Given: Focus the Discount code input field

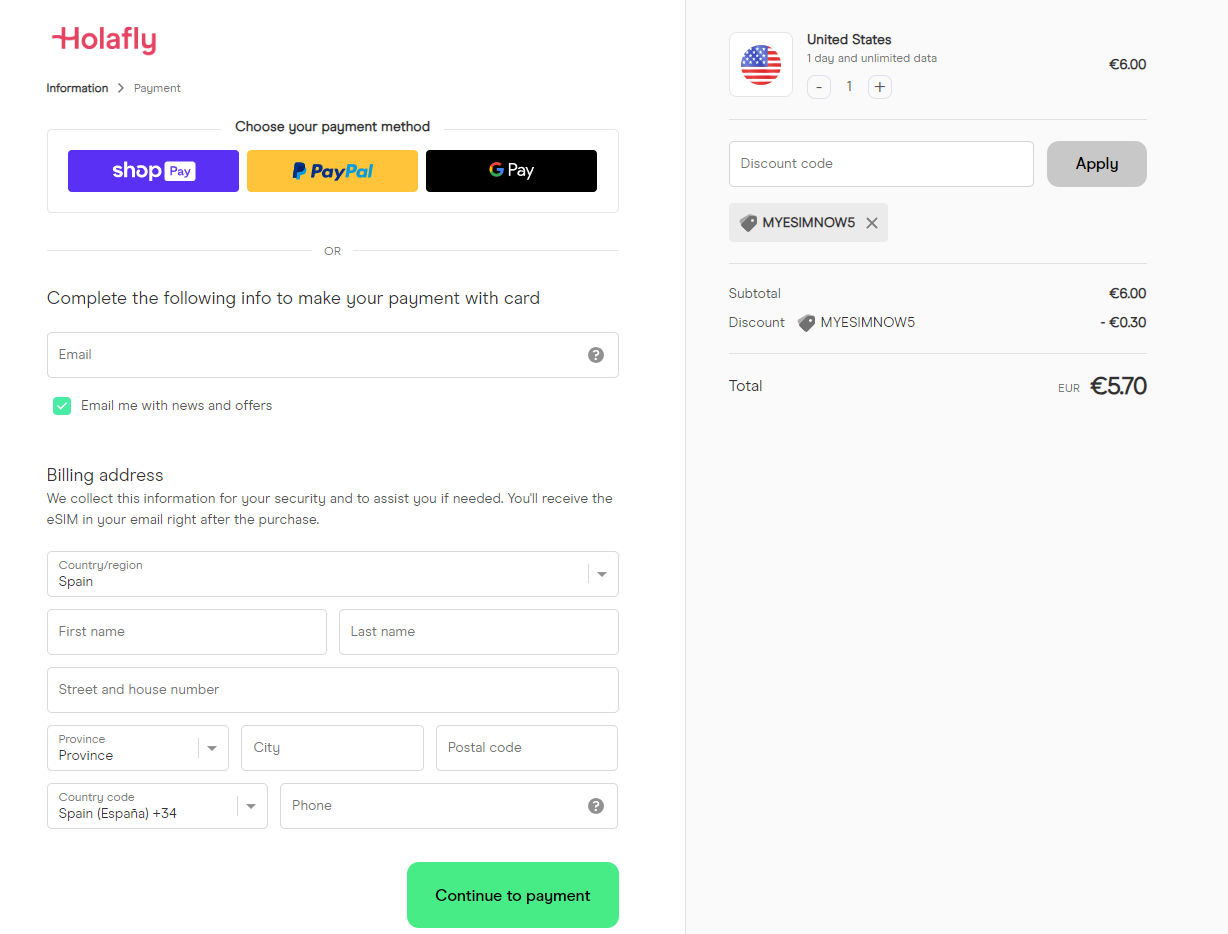Looking at the screenshot, I should 880,164.
